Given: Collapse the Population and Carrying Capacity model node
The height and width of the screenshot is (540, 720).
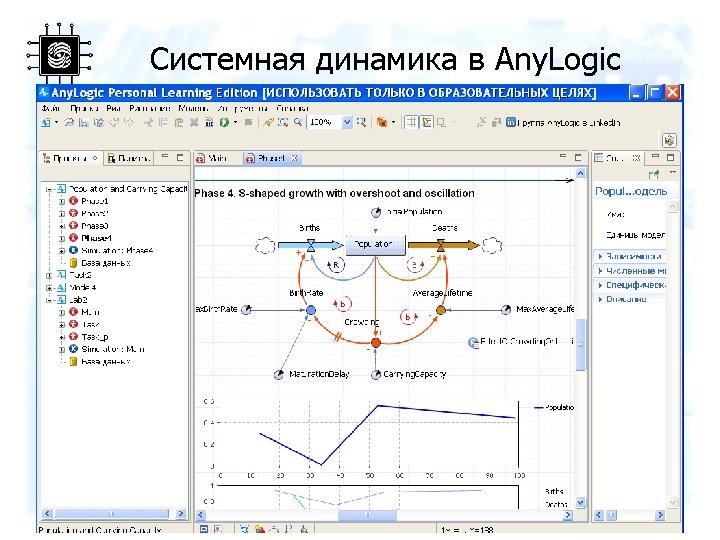Looking at the screenshot, I should [49, 189].
